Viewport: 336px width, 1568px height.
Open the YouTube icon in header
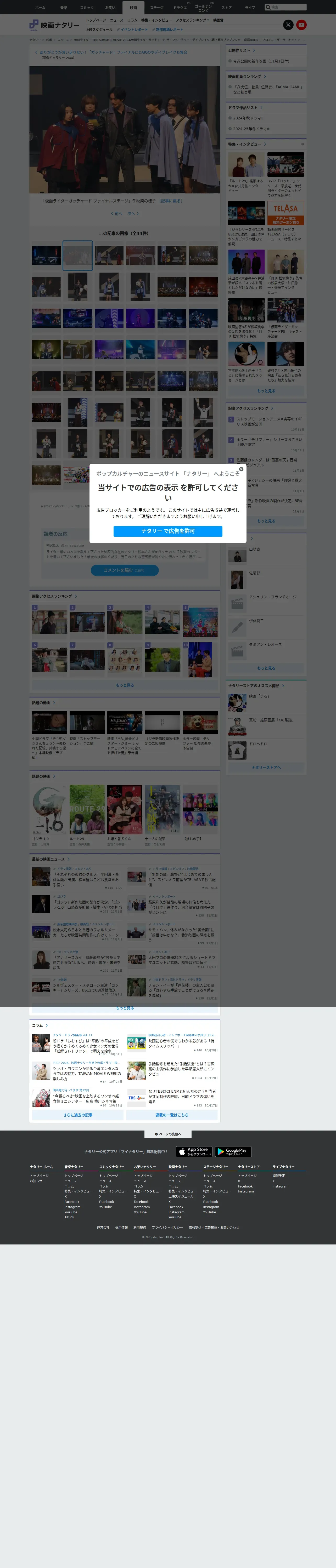(x=301, y=25)
